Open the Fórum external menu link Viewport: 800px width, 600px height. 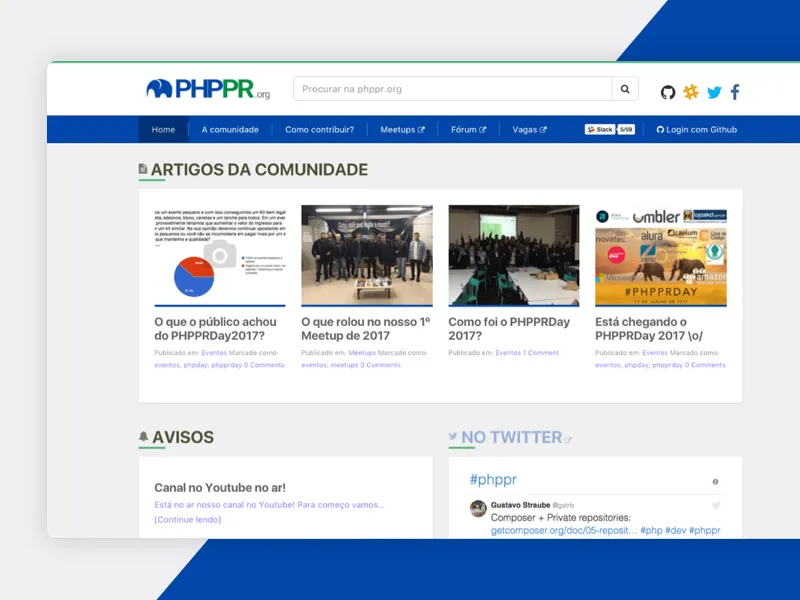[468, 130]
